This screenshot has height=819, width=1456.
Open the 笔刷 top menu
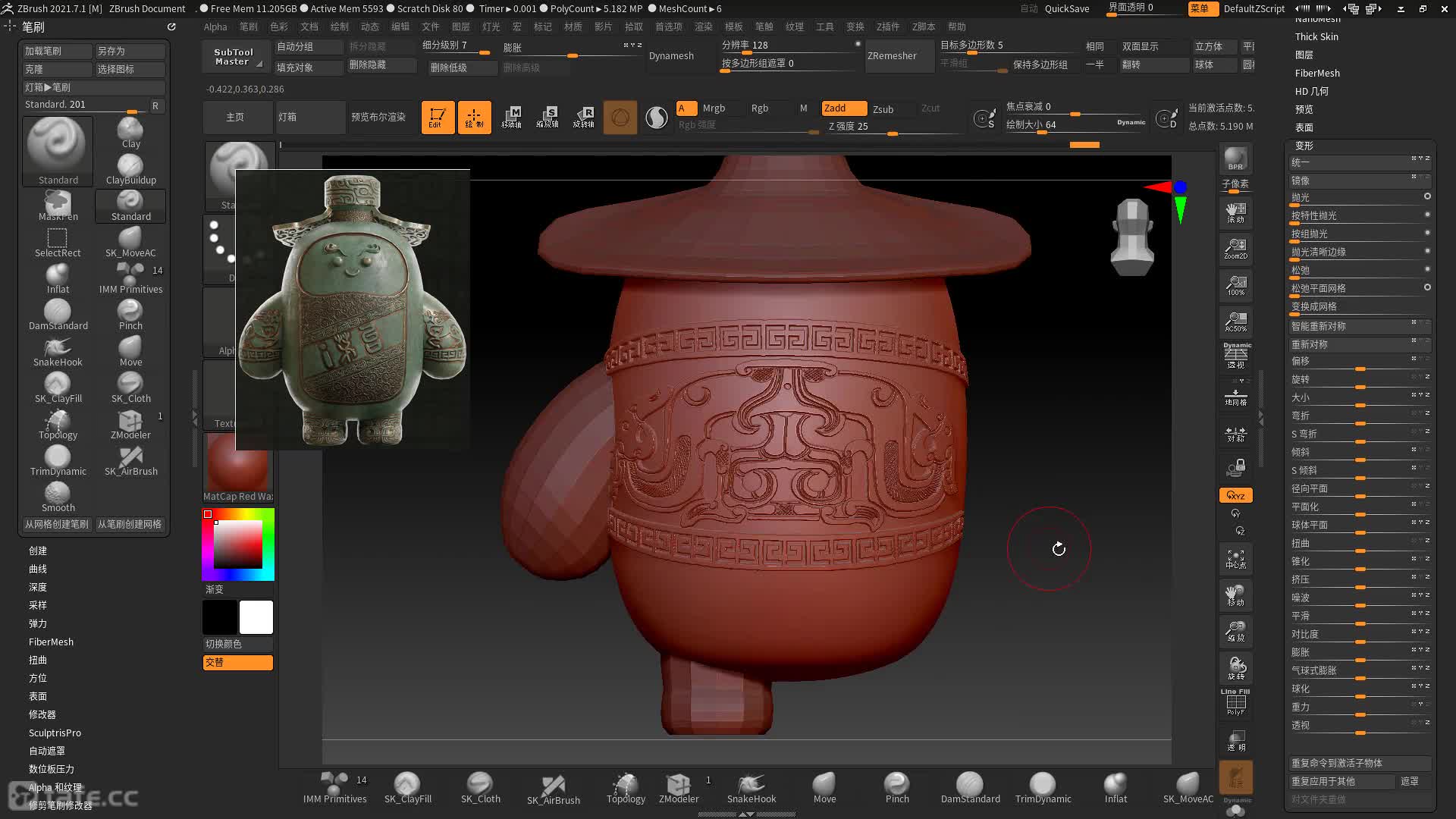click(x=249, y=27)
